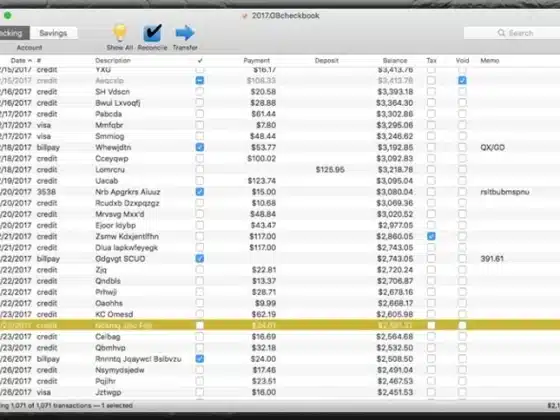Click the Transfer arrow icon
Viewport: 560px width, 420px height.
point(185,33)
